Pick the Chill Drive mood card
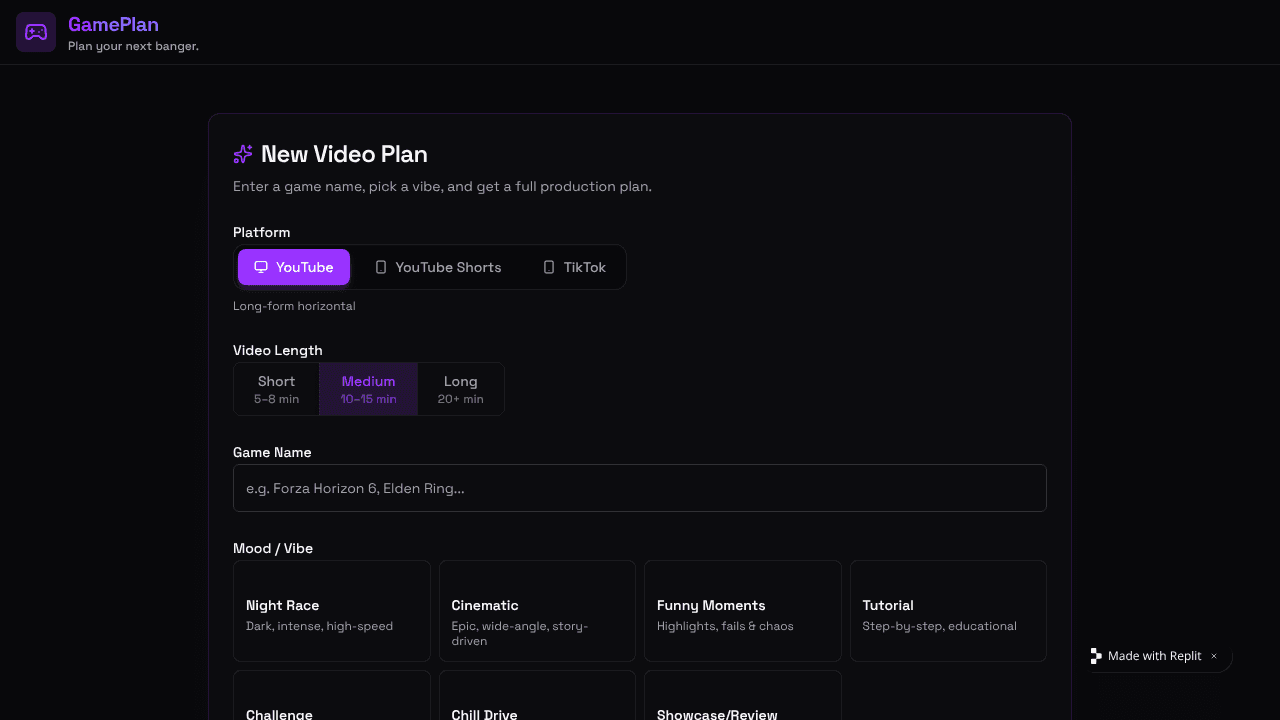The width and height of the screenshot is (1280, 720). click(537, 696)
